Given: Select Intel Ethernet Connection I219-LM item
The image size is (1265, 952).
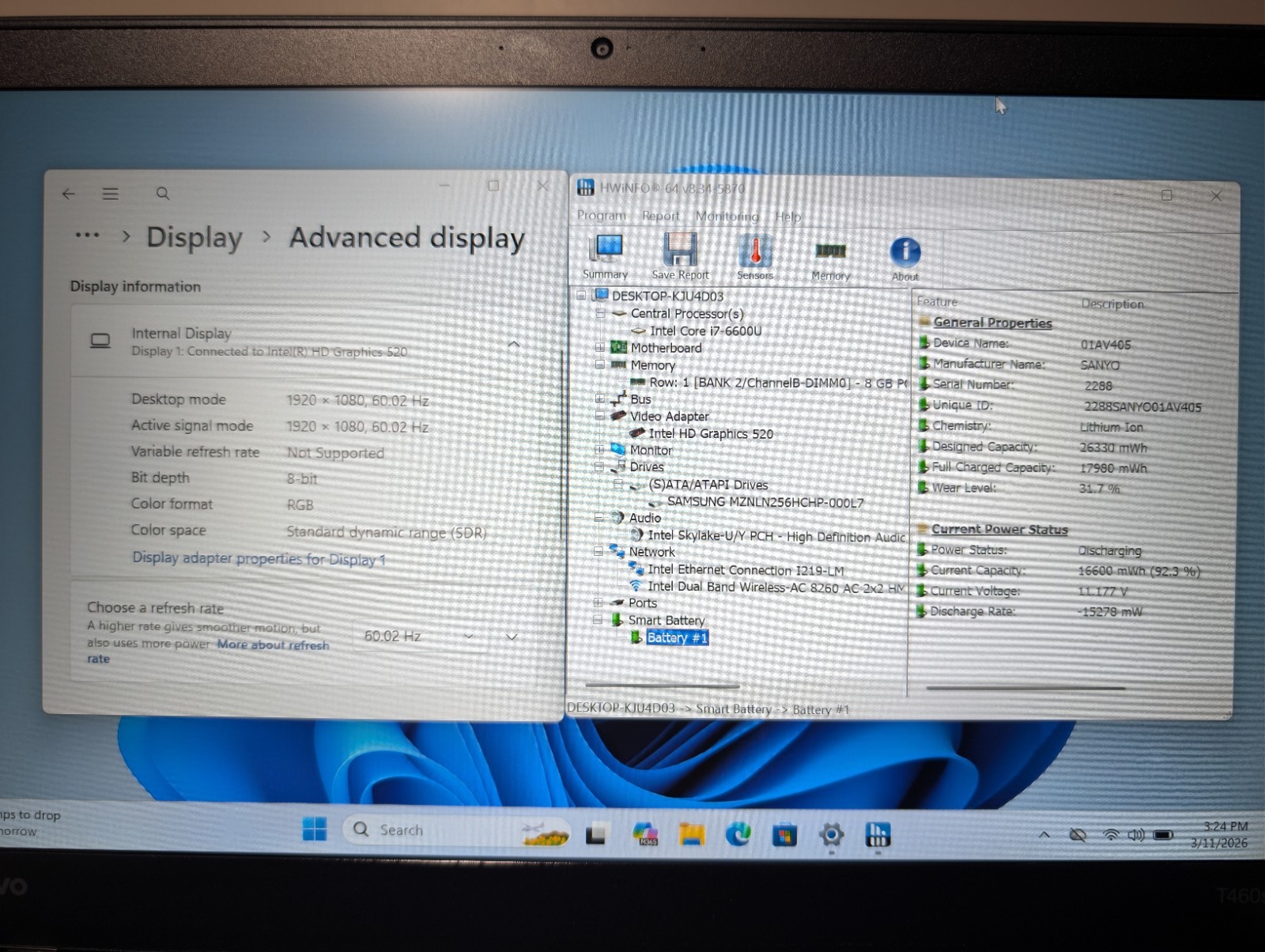Looking at the screenshot, I should point(746,569).
